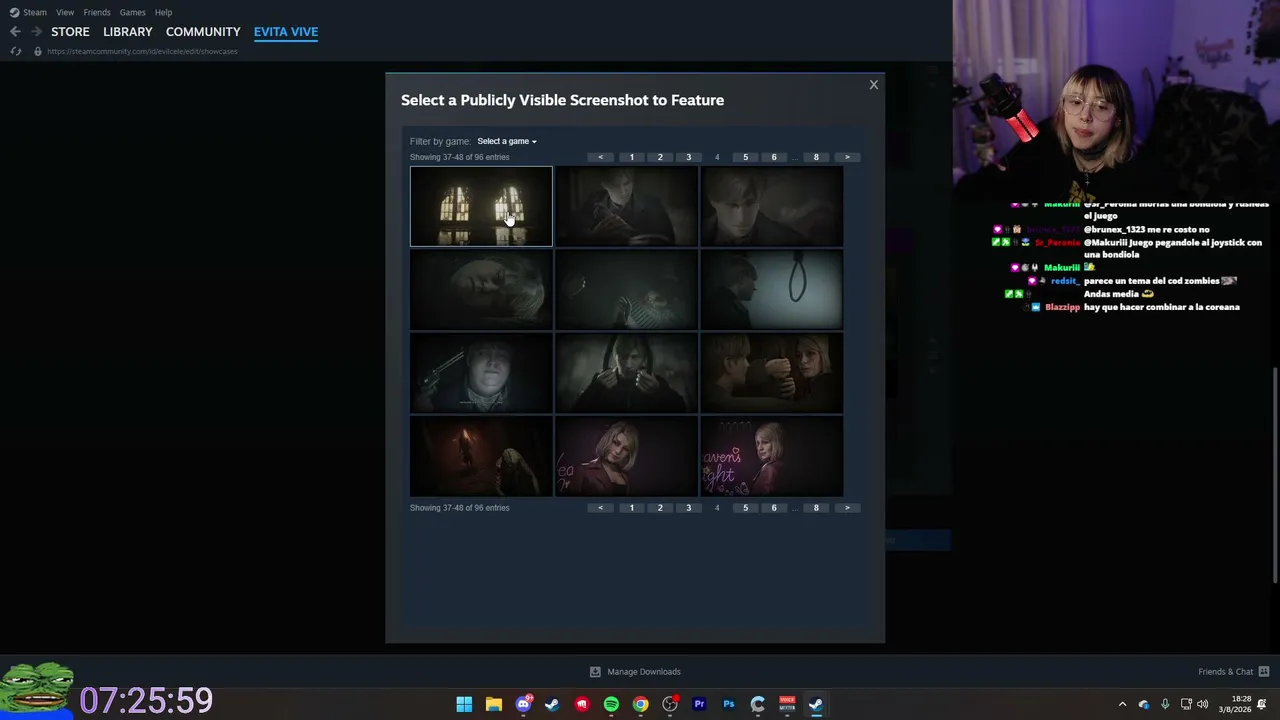Switch to the LIBRARY tab
This screenshot has width=1280, height=720.
pyautogui.click(x=128, y=32)
